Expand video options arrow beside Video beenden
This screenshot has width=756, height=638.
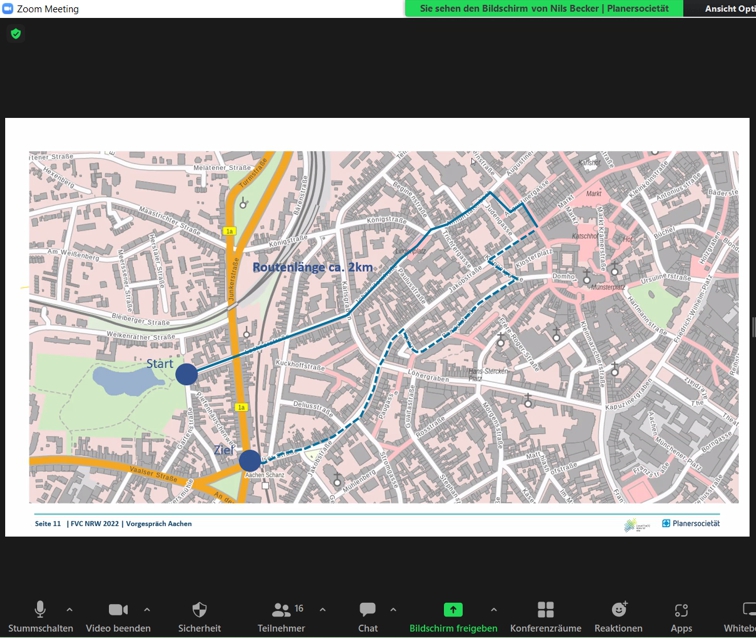coord(147,610)
